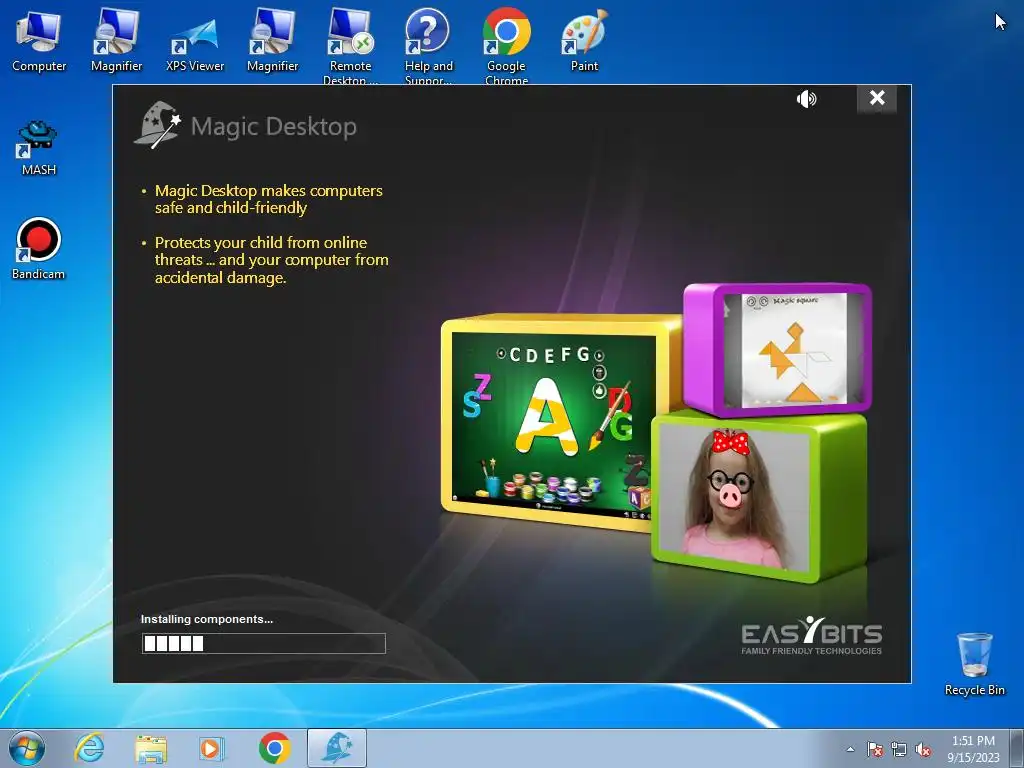Open the Magnifier shortcut beside Remote Desktop
The height and width of the screenshot is (768, 1024).
[x=272, y=40]
